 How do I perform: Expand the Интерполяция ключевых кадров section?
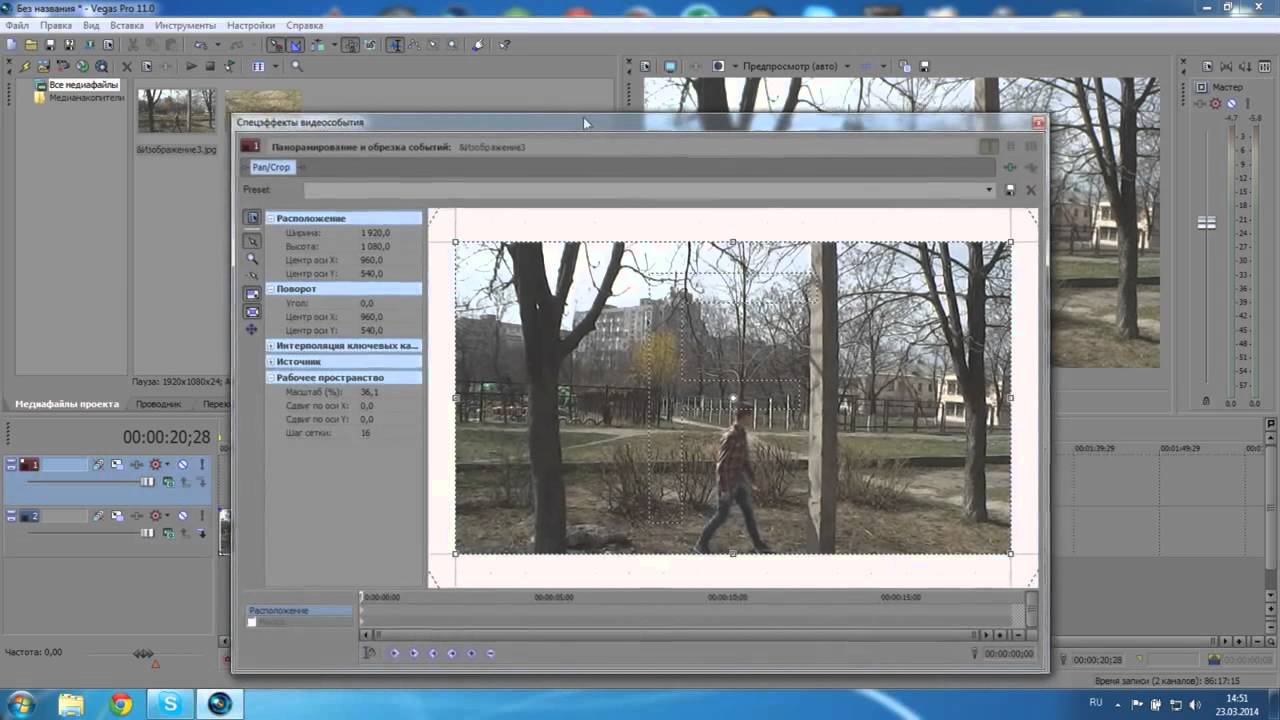[270, 346]
